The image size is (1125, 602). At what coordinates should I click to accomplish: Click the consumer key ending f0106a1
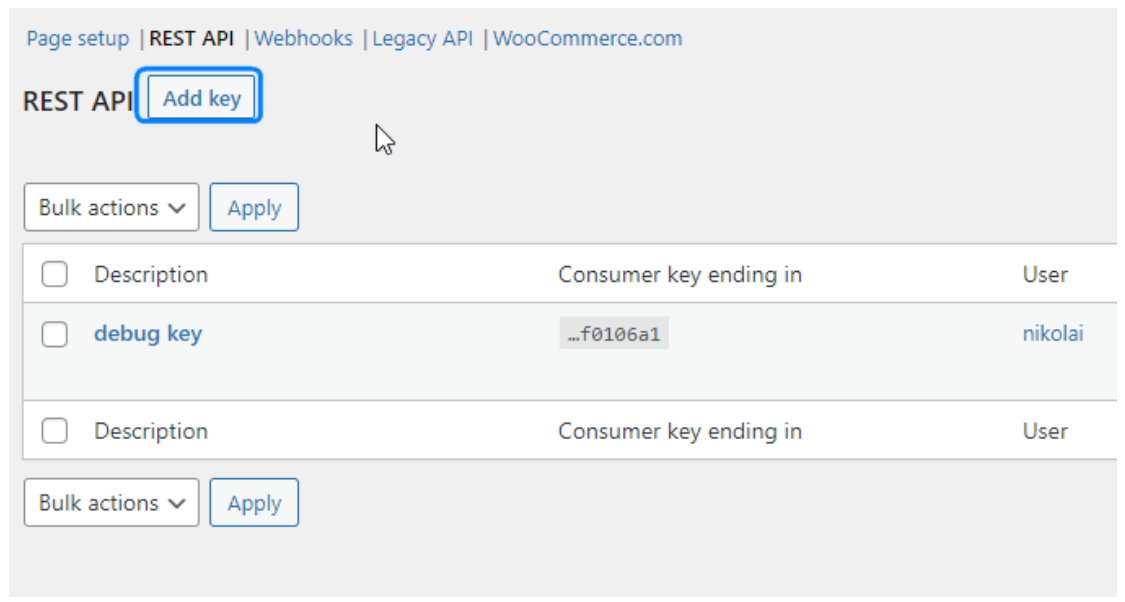[613, 335]
